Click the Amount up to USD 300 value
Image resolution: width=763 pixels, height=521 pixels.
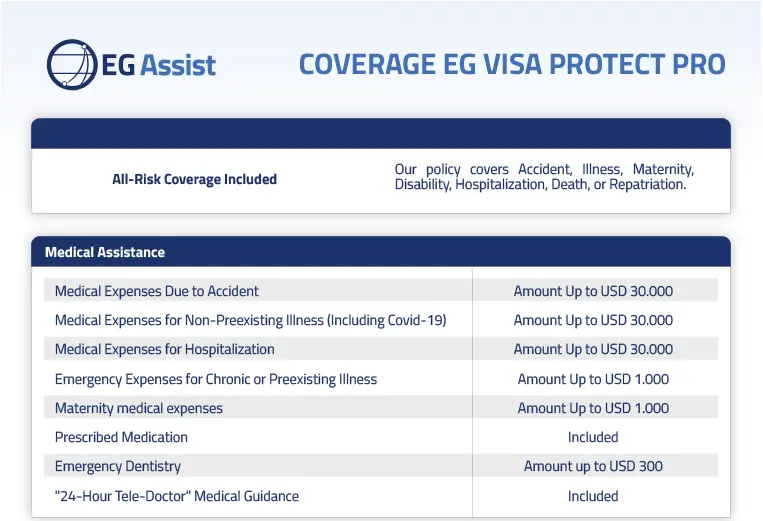[x=593, y=466]
